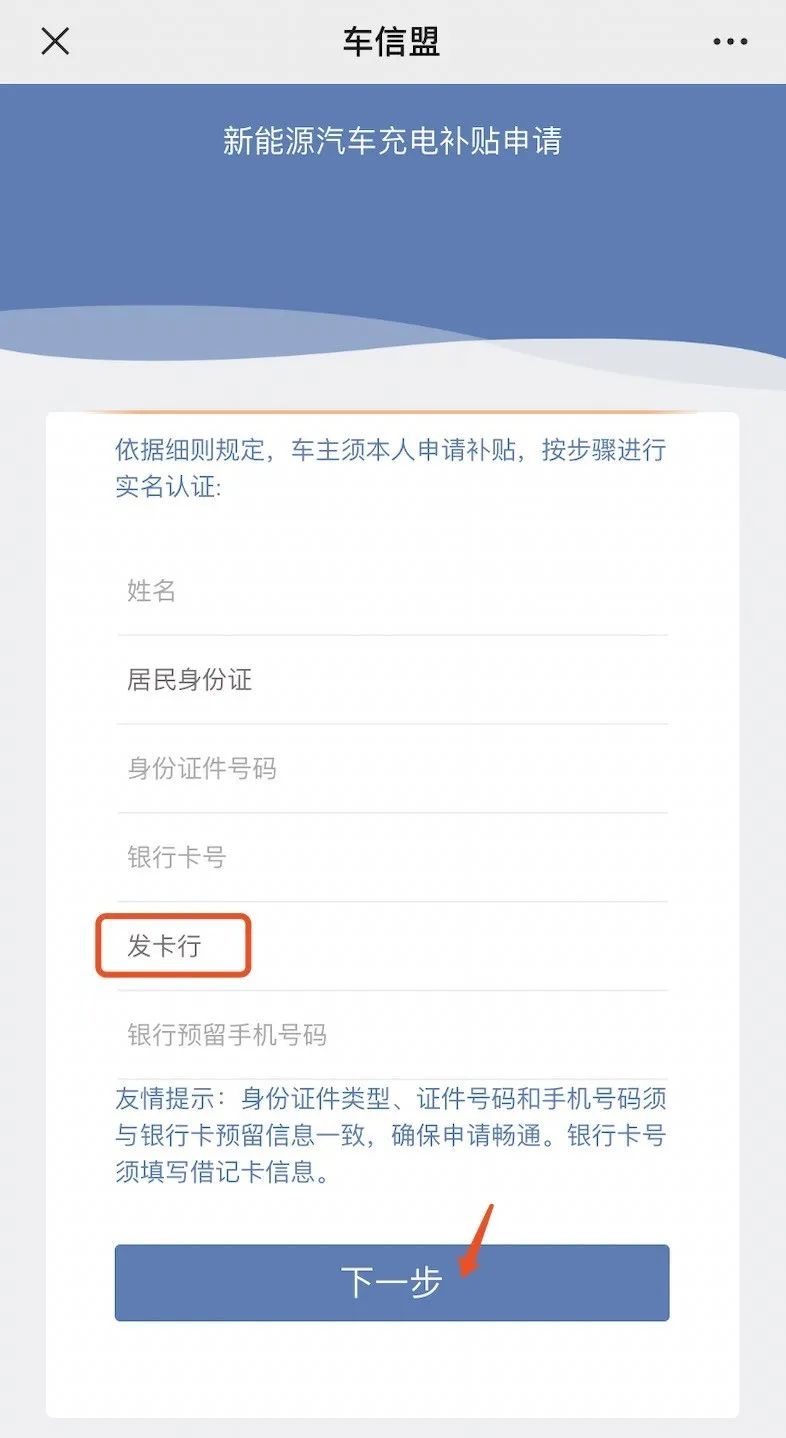Enter the 身份证件号码 field

point(392,769)
